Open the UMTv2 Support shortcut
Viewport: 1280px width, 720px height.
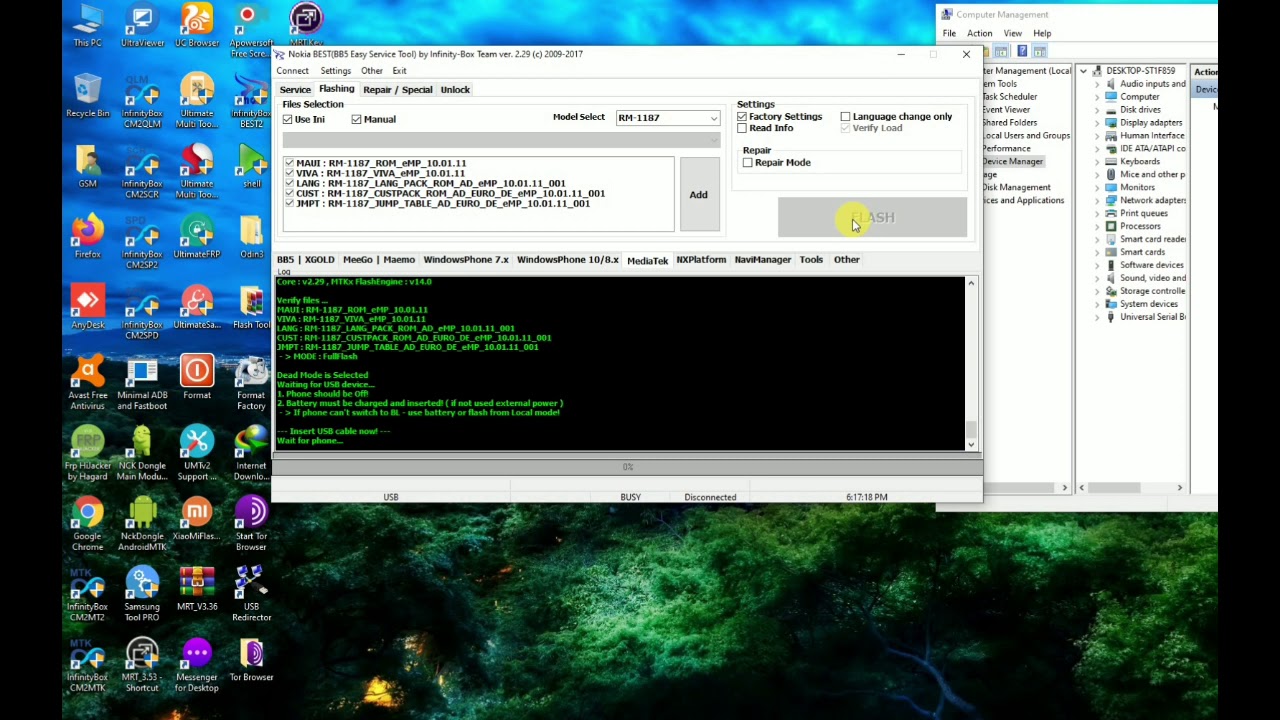click(197, 453)
